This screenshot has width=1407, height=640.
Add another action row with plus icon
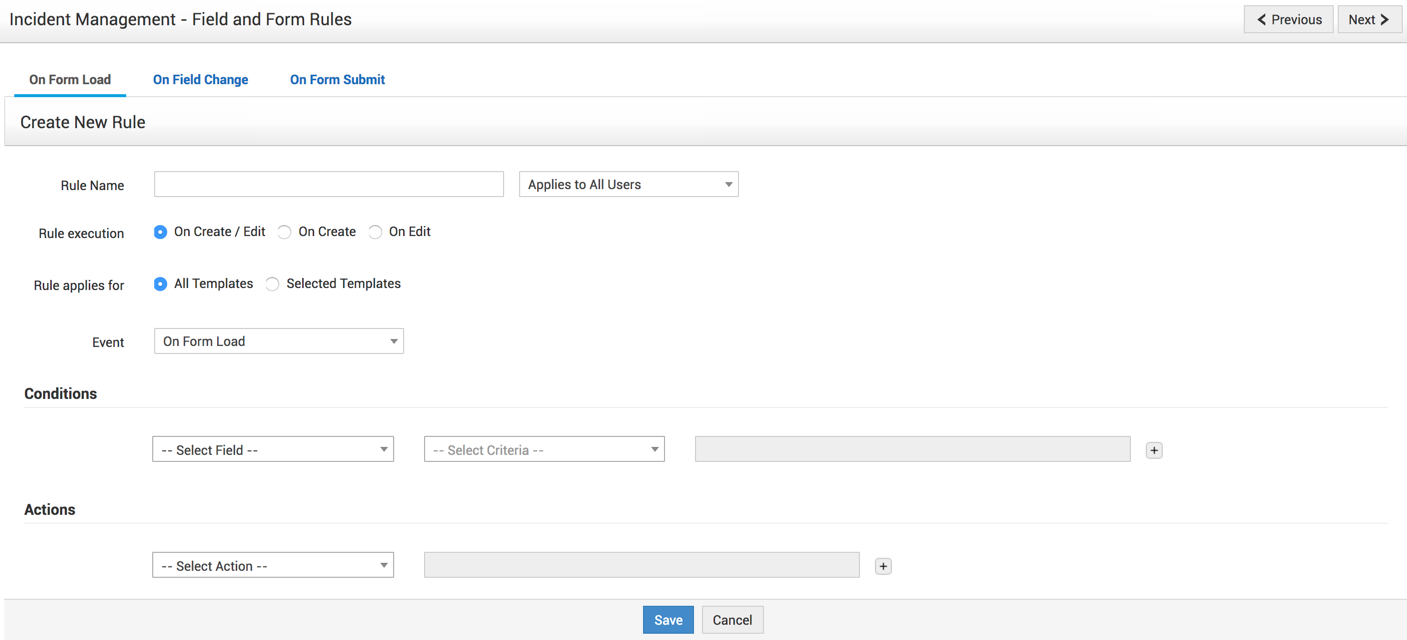[x=883, y=566]
